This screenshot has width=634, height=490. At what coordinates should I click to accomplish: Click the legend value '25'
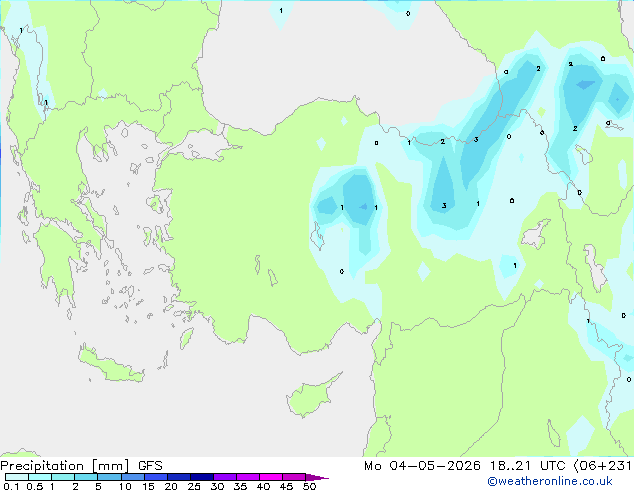tap(194, 486)
